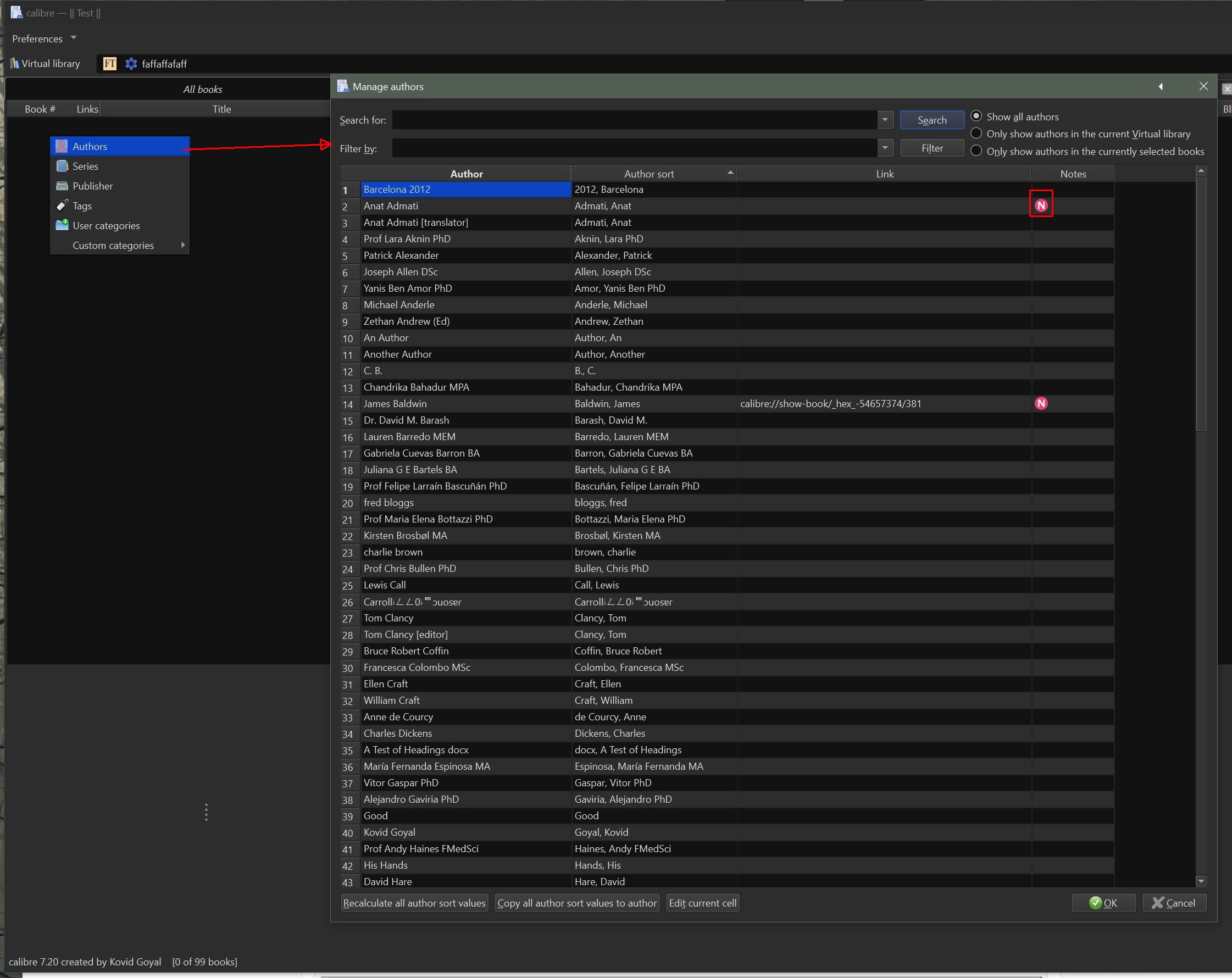1232x978 pixels.
Task: Select the Tags icon in menu
Action: pyautogui.click(x=62, y=205)
